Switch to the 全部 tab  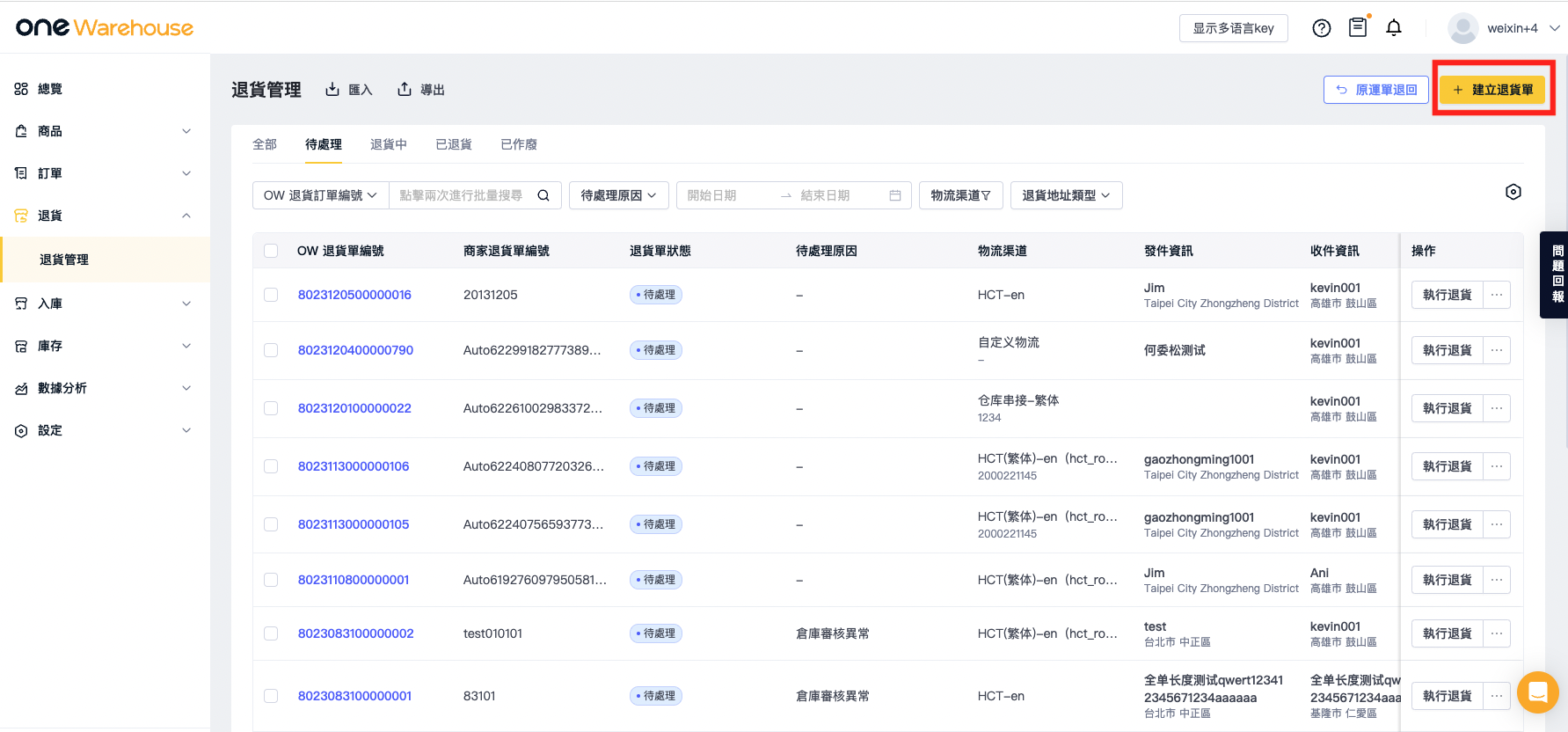265,144
